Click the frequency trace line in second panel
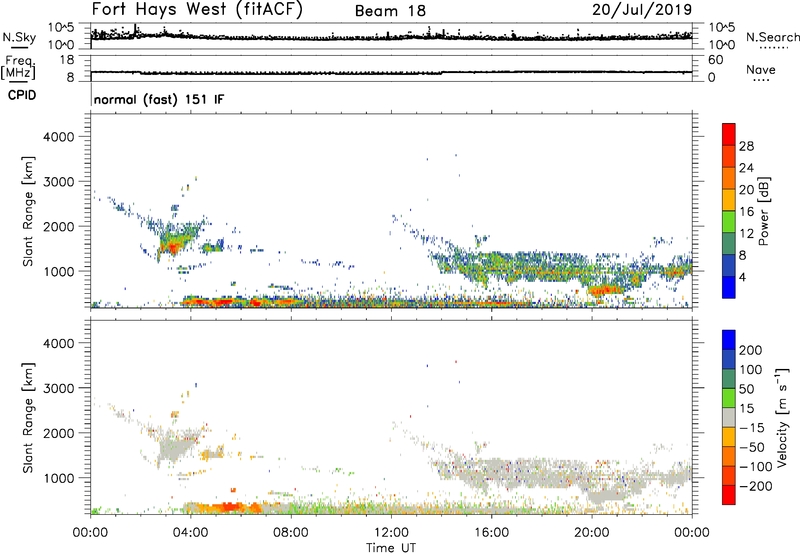The image size is (800, 554). (x=391, y=73)
